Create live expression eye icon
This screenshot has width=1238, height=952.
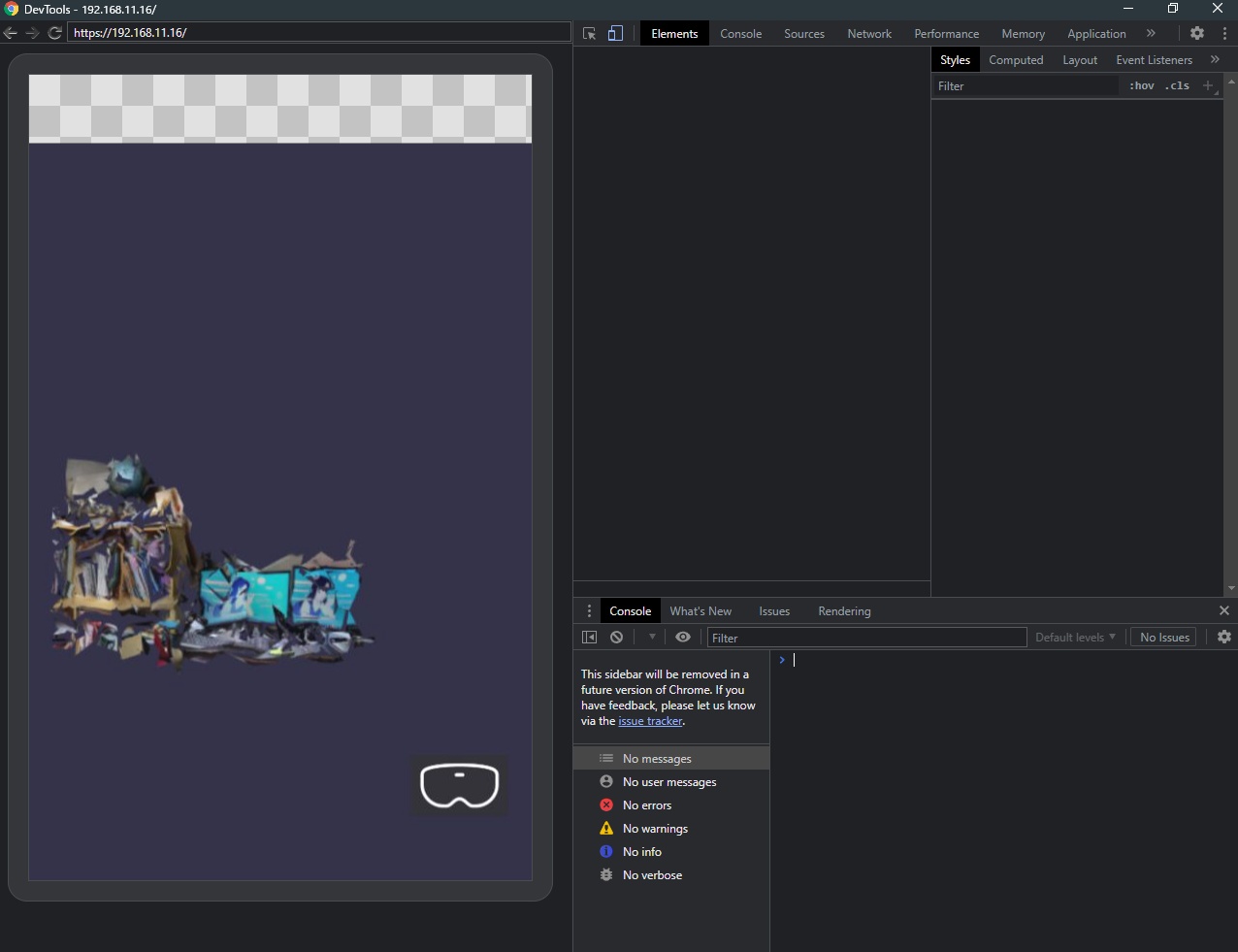[x=683, y=637]
